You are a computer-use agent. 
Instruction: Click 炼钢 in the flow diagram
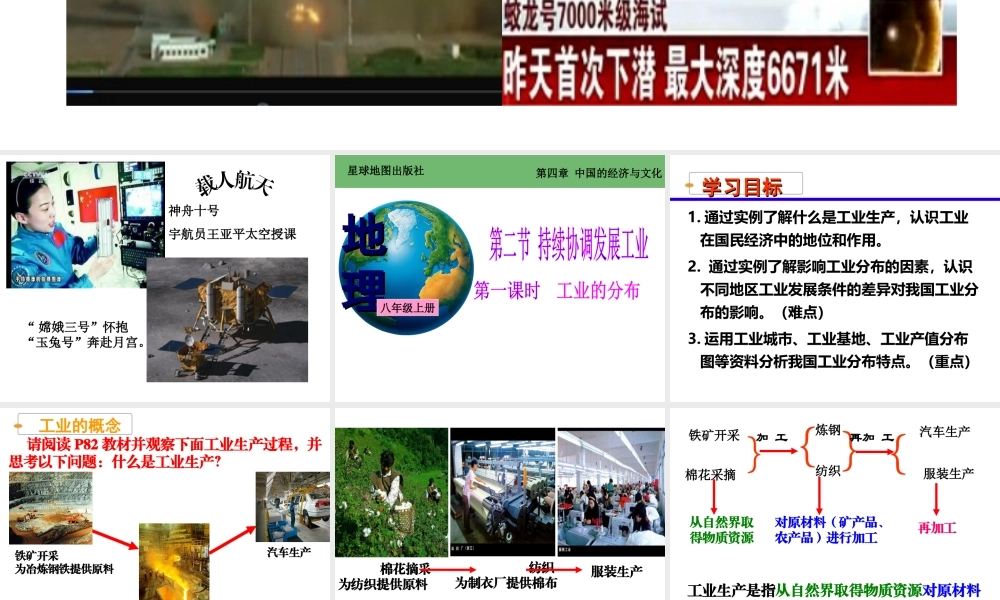click(x=828, y=430)
